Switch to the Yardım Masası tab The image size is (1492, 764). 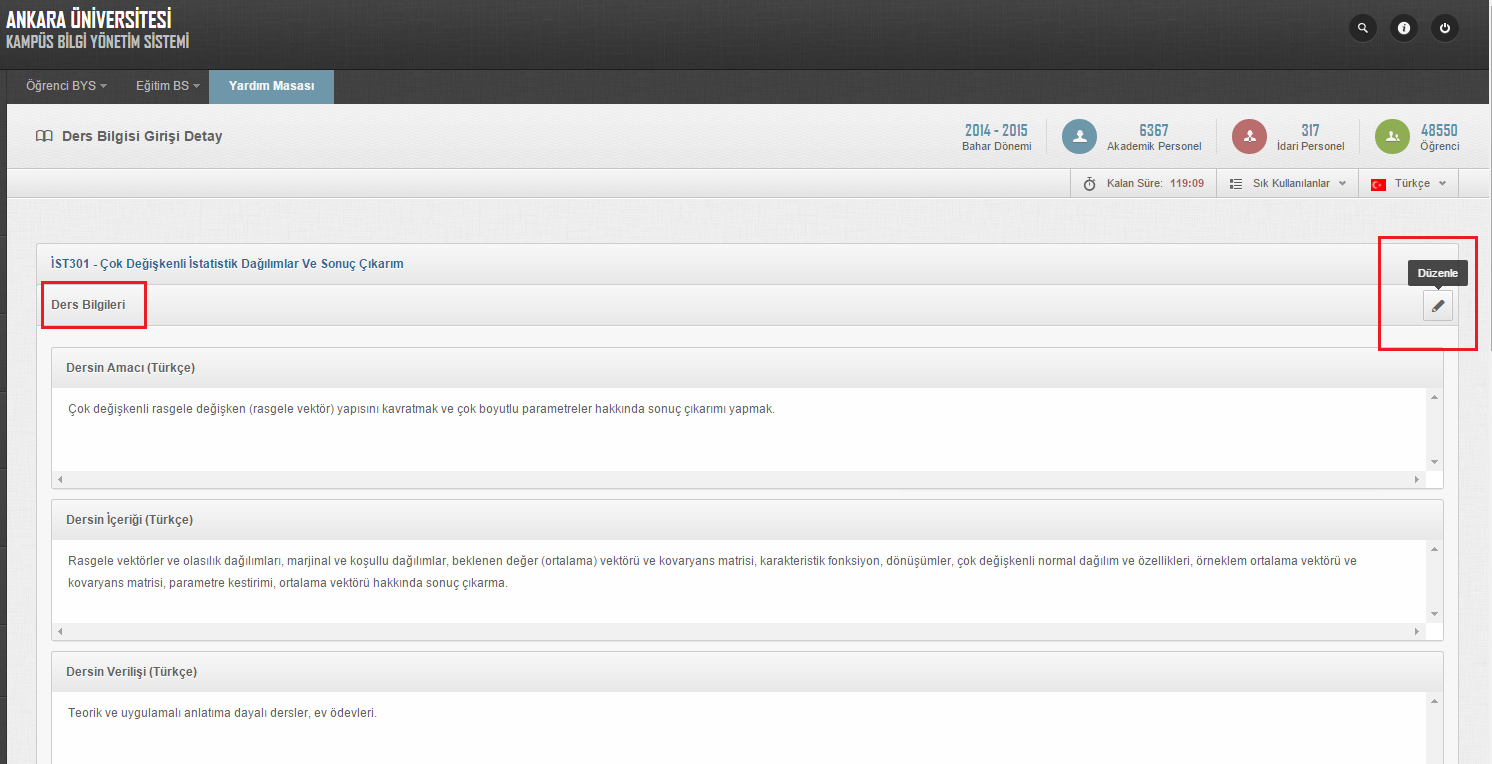point(271,86)
